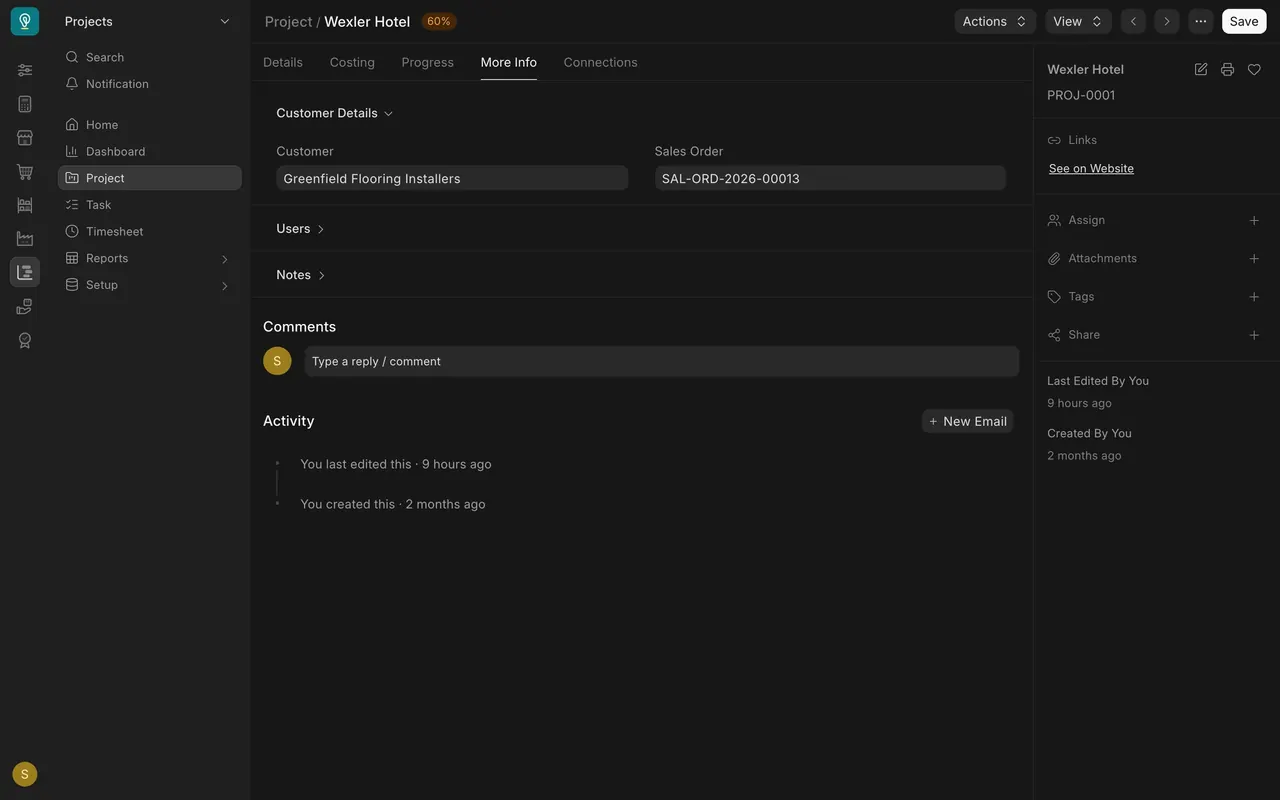Click the New Email button
This screenshot has height=800, width=1280.
(967, 421)
